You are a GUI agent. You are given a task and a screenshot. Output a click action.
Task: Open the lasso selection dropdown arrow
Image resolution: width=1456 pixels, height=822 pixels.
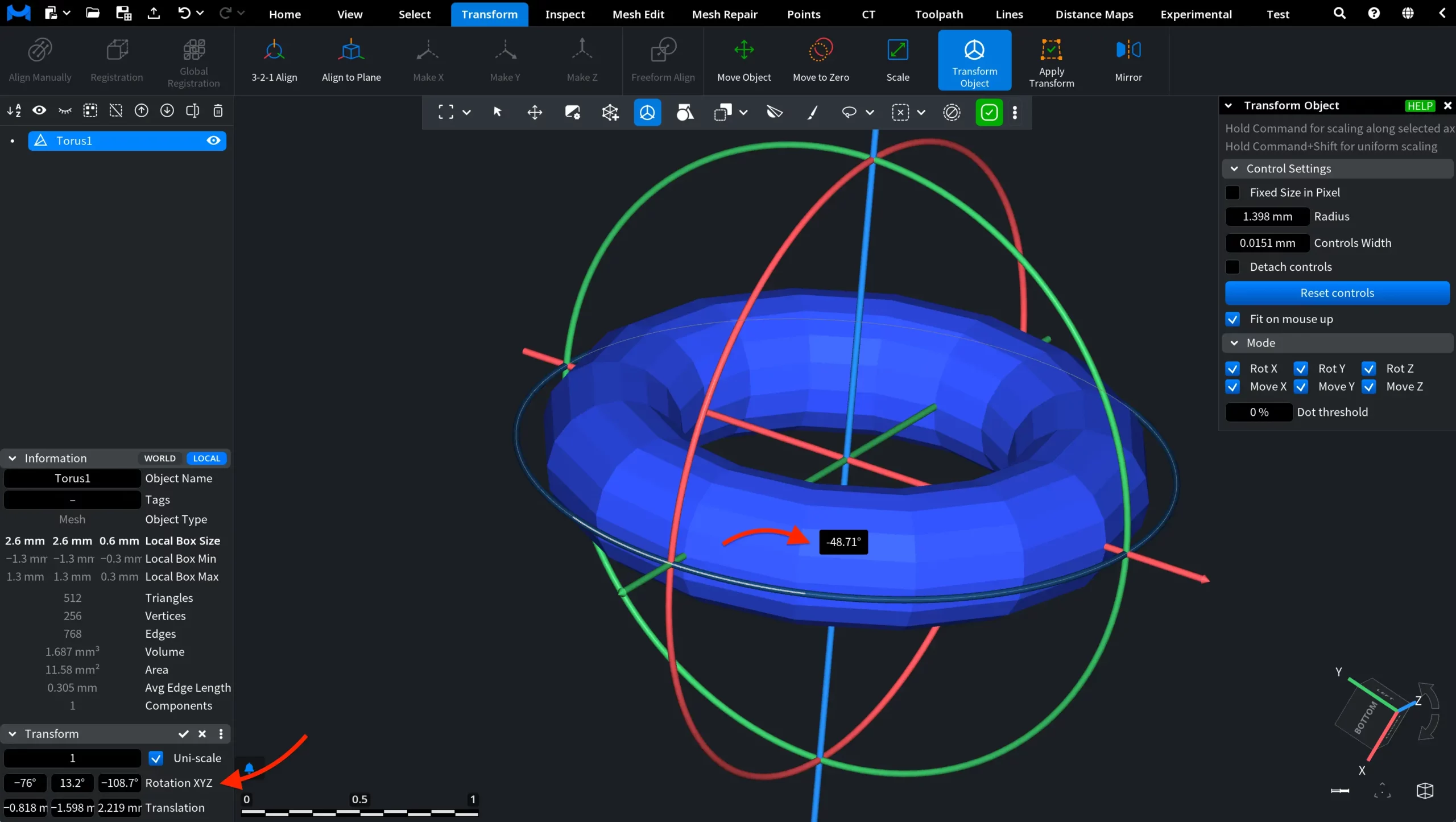tap(870, 112)
